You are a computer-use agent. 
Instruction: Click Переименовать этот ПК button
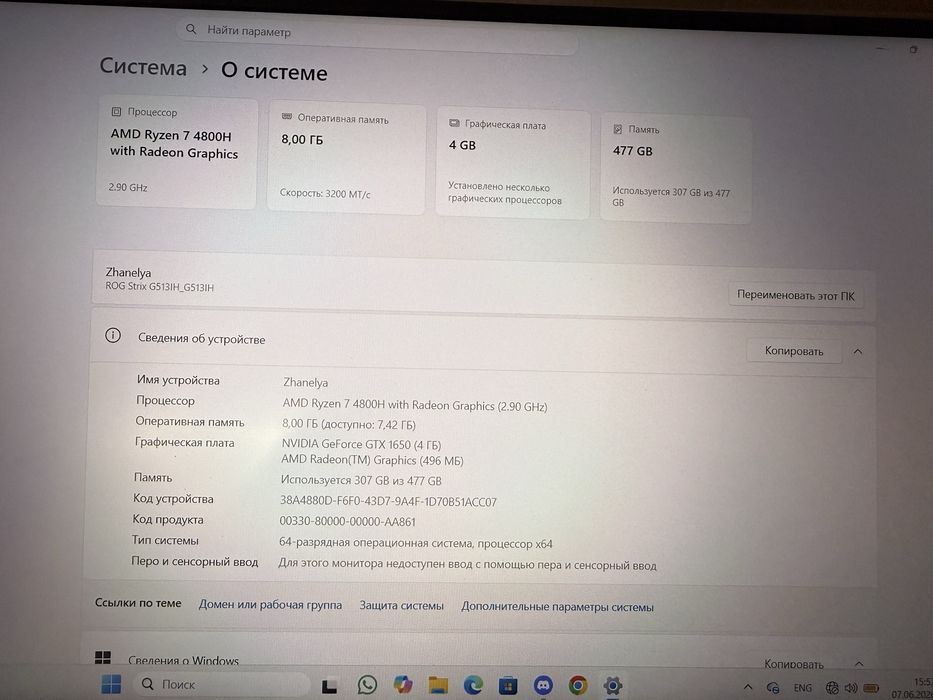(x=796, y=295)
